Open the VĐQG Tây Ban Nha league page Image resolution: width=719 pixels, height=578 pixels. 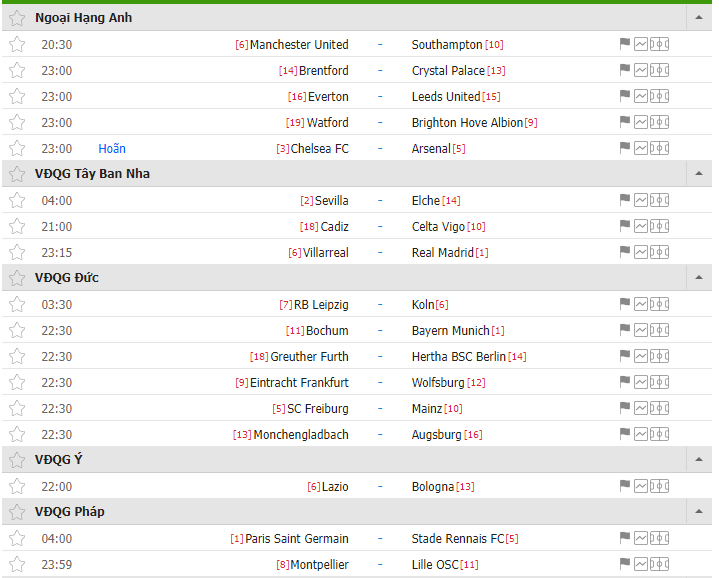click(92, 174)
